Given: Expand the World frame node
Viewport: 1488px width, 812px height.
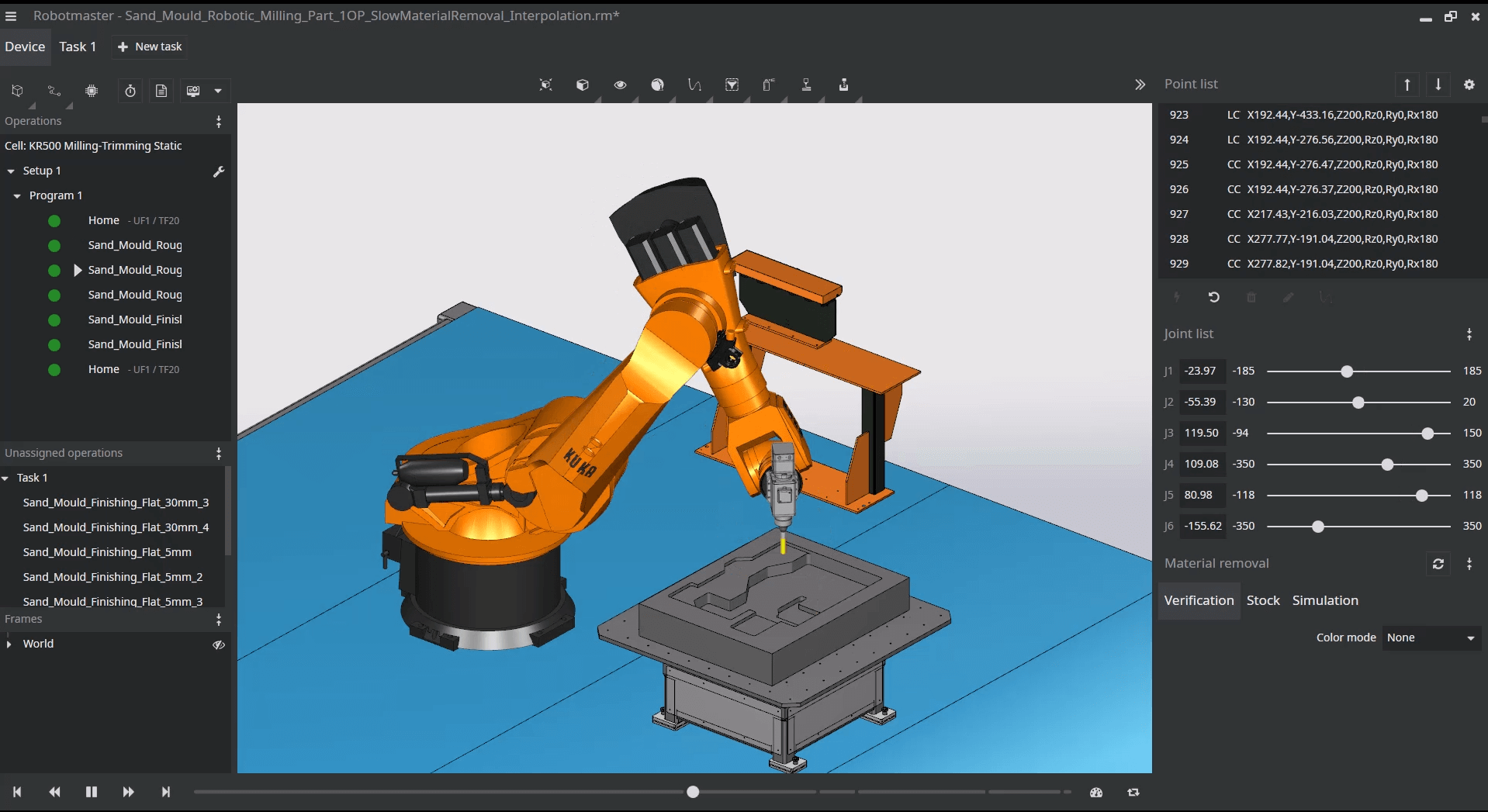Looking at the screenshot, I should [9, 644].
